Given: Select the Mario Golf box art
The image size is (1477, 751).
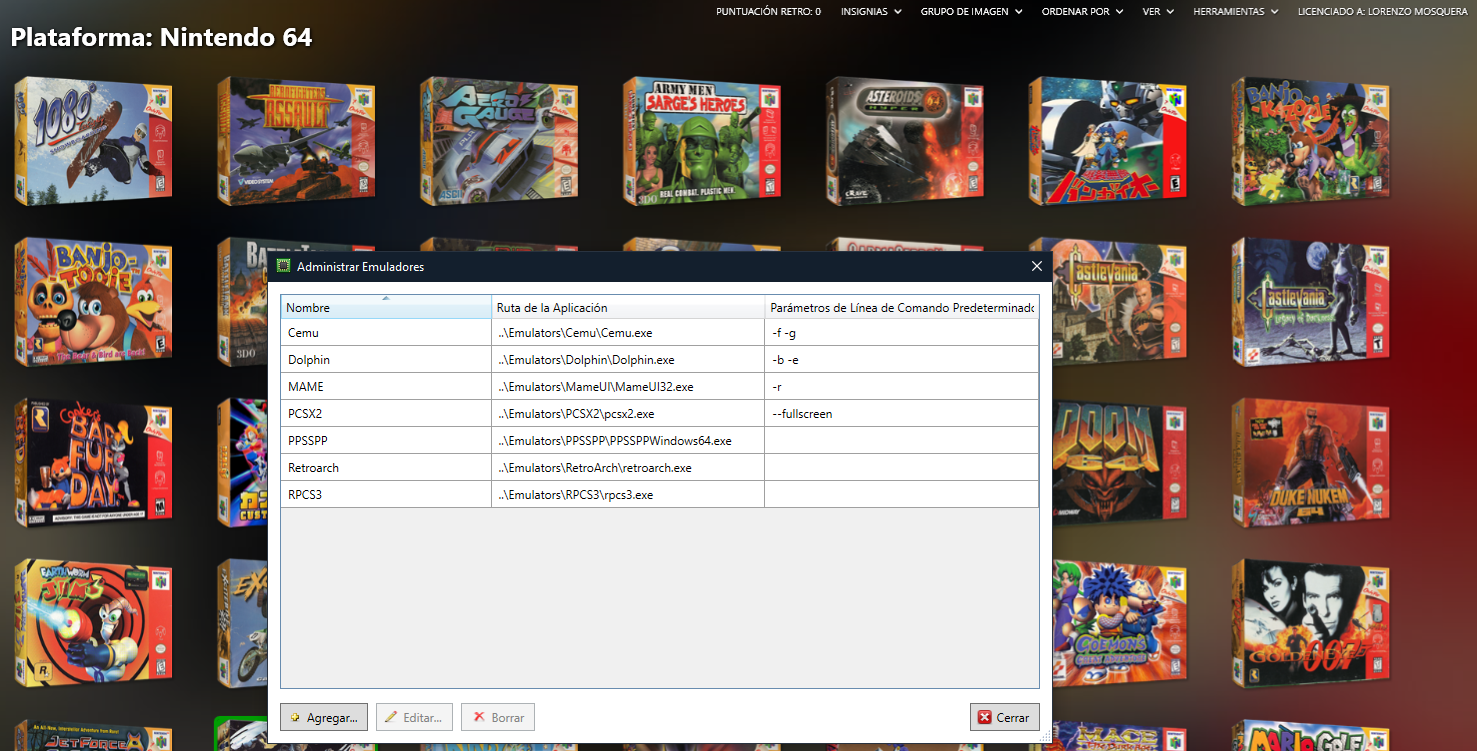Looking at the screenshot, I should (x=1311, y=735).
